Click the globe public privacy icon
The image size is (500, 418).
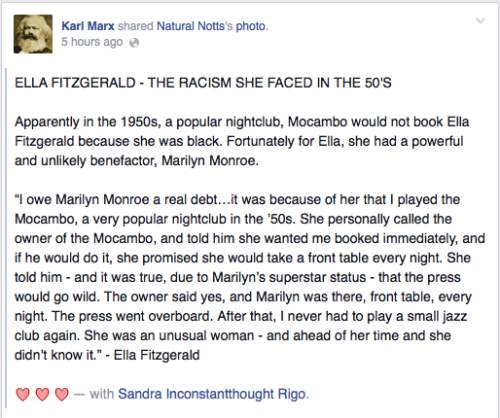click(134, 43)
